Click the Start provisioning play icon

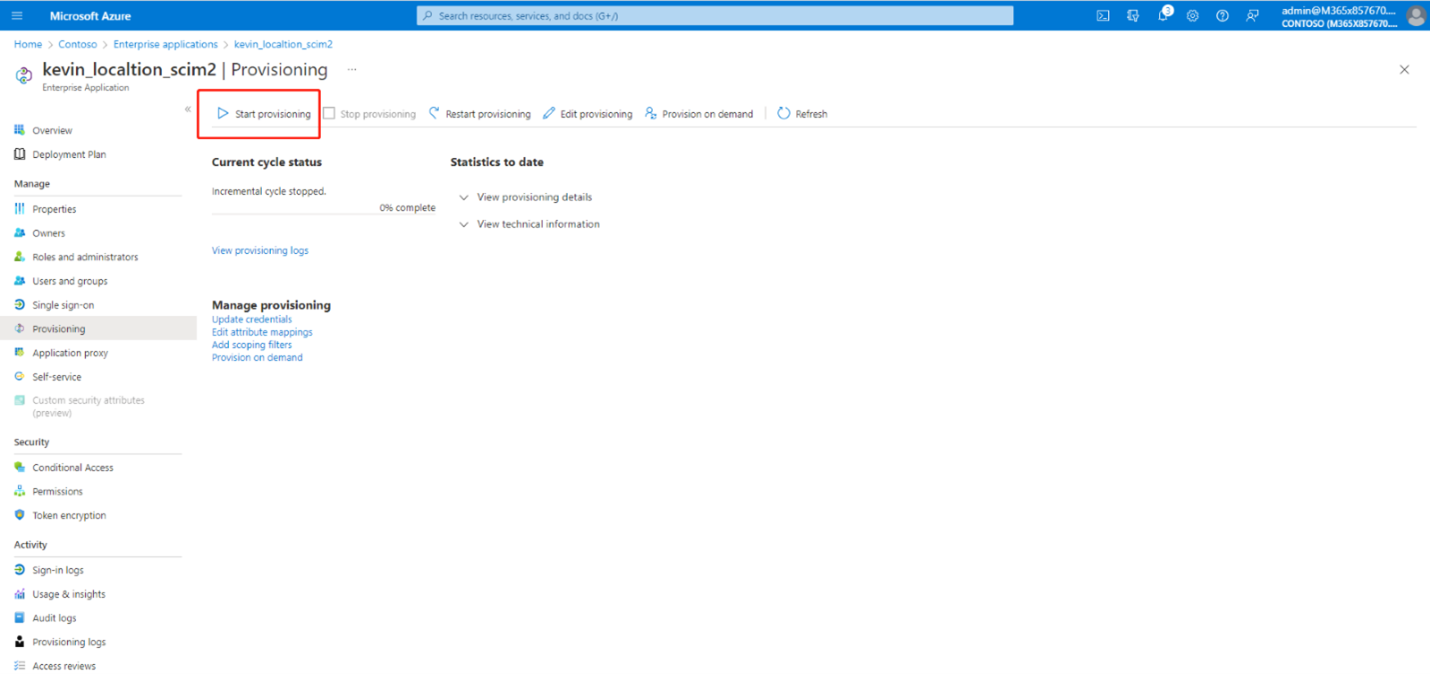pyautogui.click(x=223, y=113)
